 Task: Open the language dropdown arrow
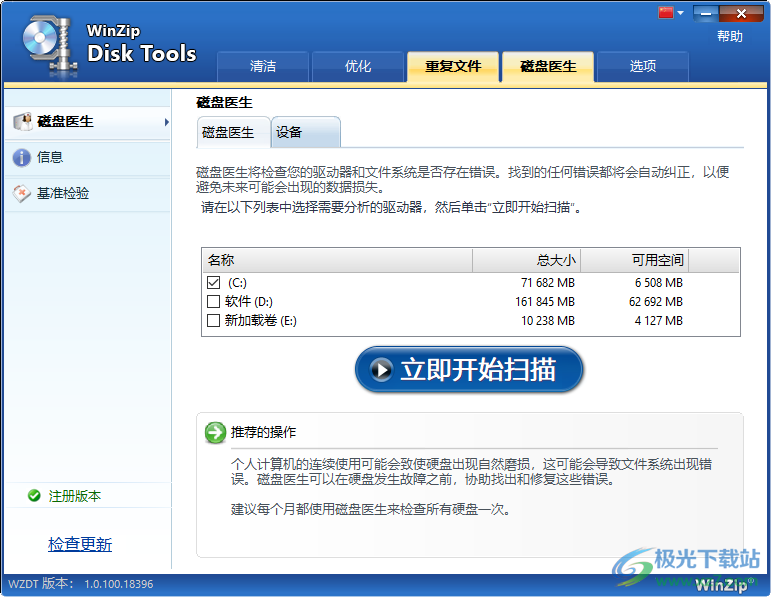click(681, 13)
